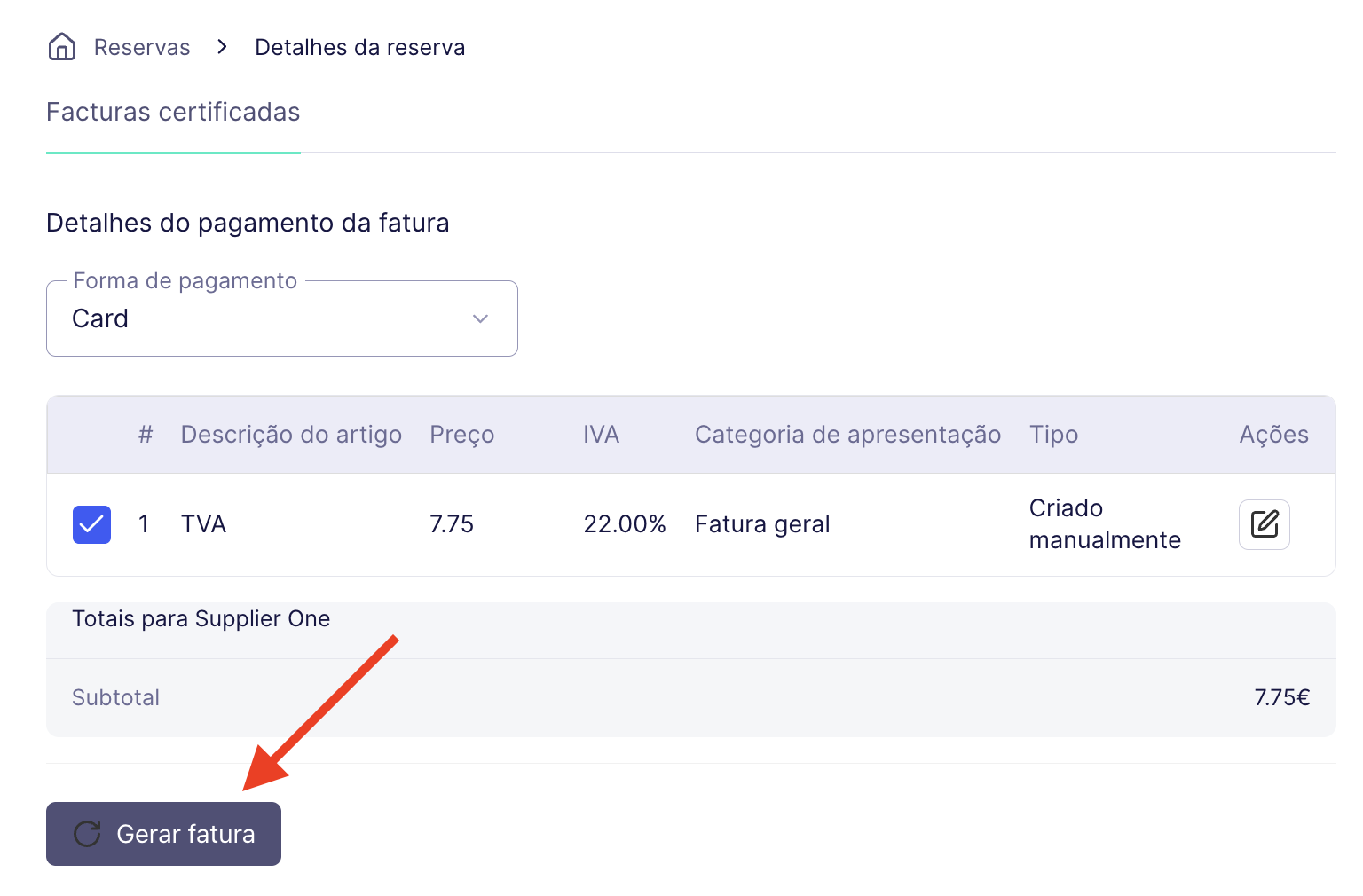Click the Preço column header
This screenshot has width=1363, height=896.
(x=462, y=435)
